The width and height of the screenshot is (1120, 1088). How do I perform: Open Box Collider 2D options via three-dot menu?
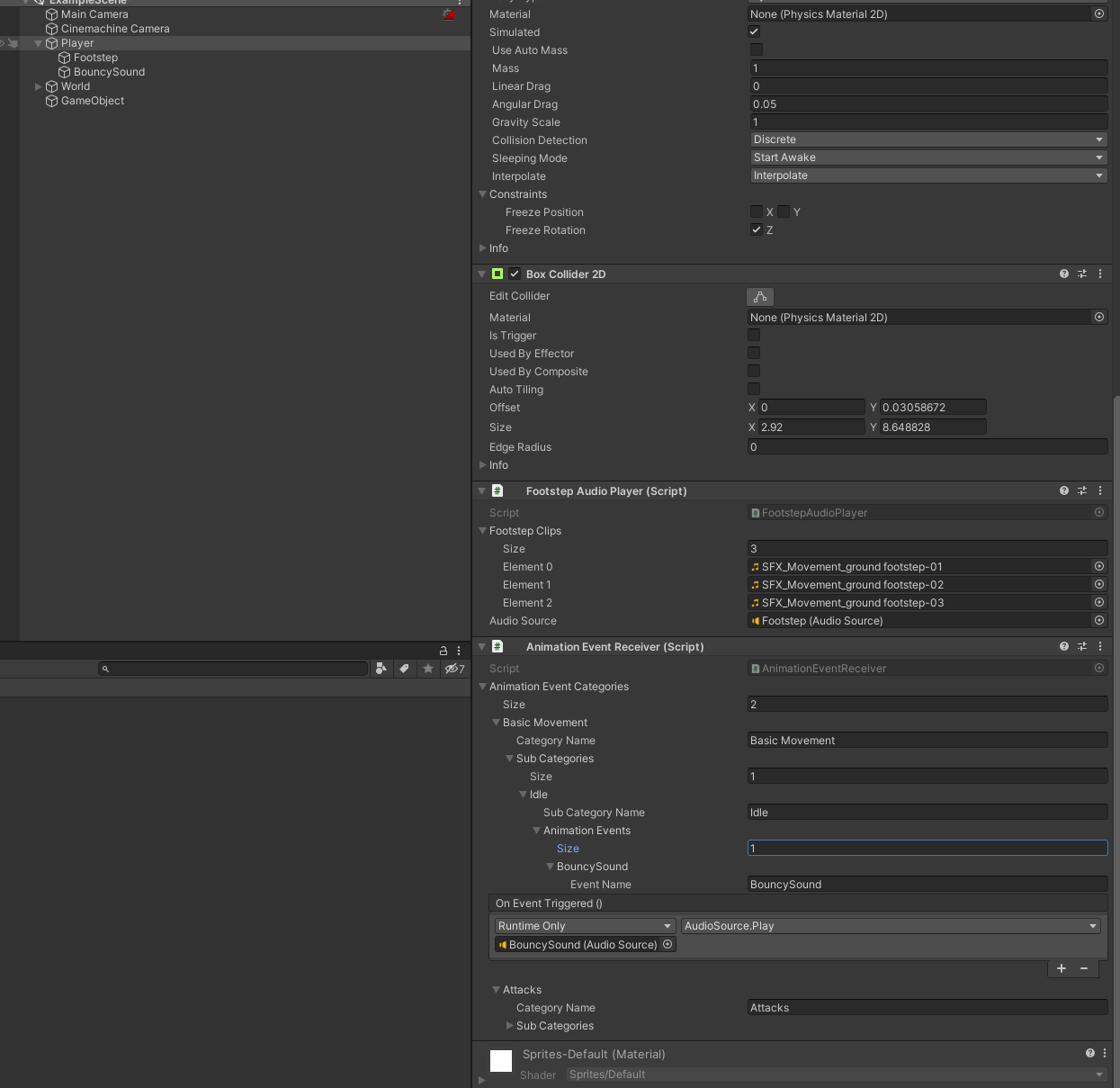pyautogui.click(x=1100, y=274)
